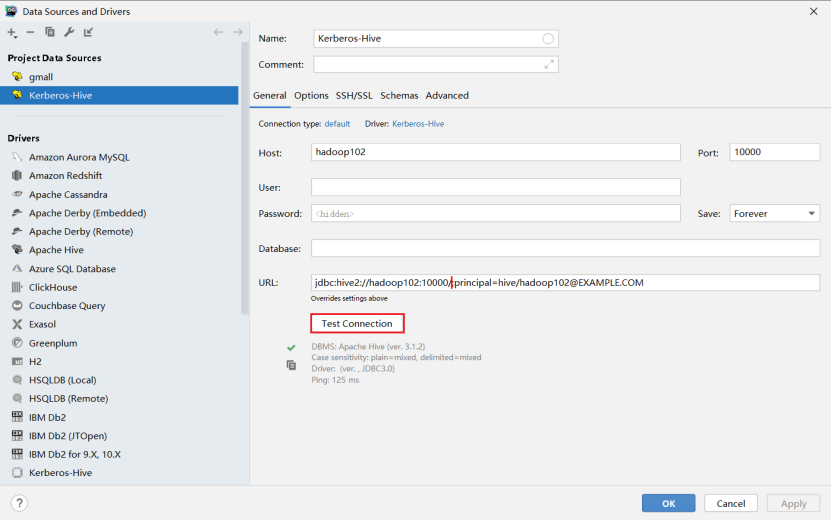Click the Couchbase Query driver icon
831x520 pixels.
pos(17,305)
